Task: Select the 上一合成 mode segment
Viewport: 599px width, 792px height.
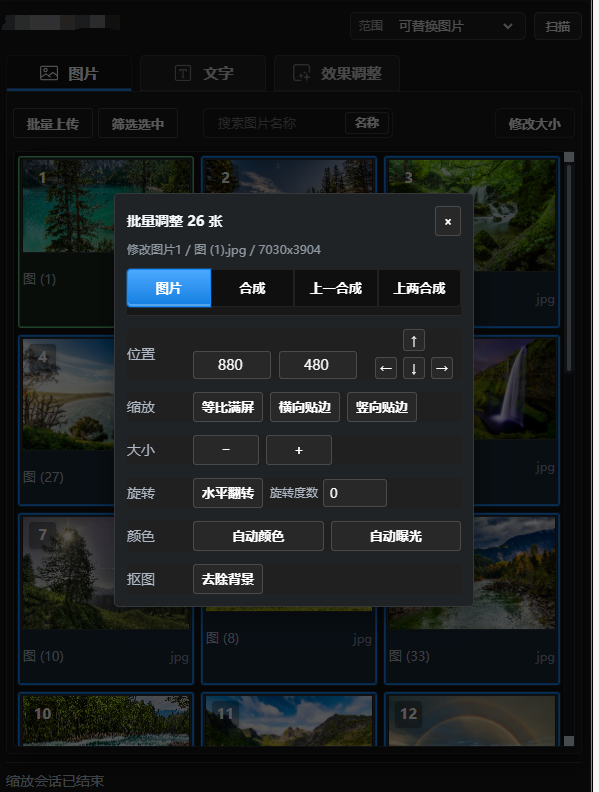Action: (336, 288)
